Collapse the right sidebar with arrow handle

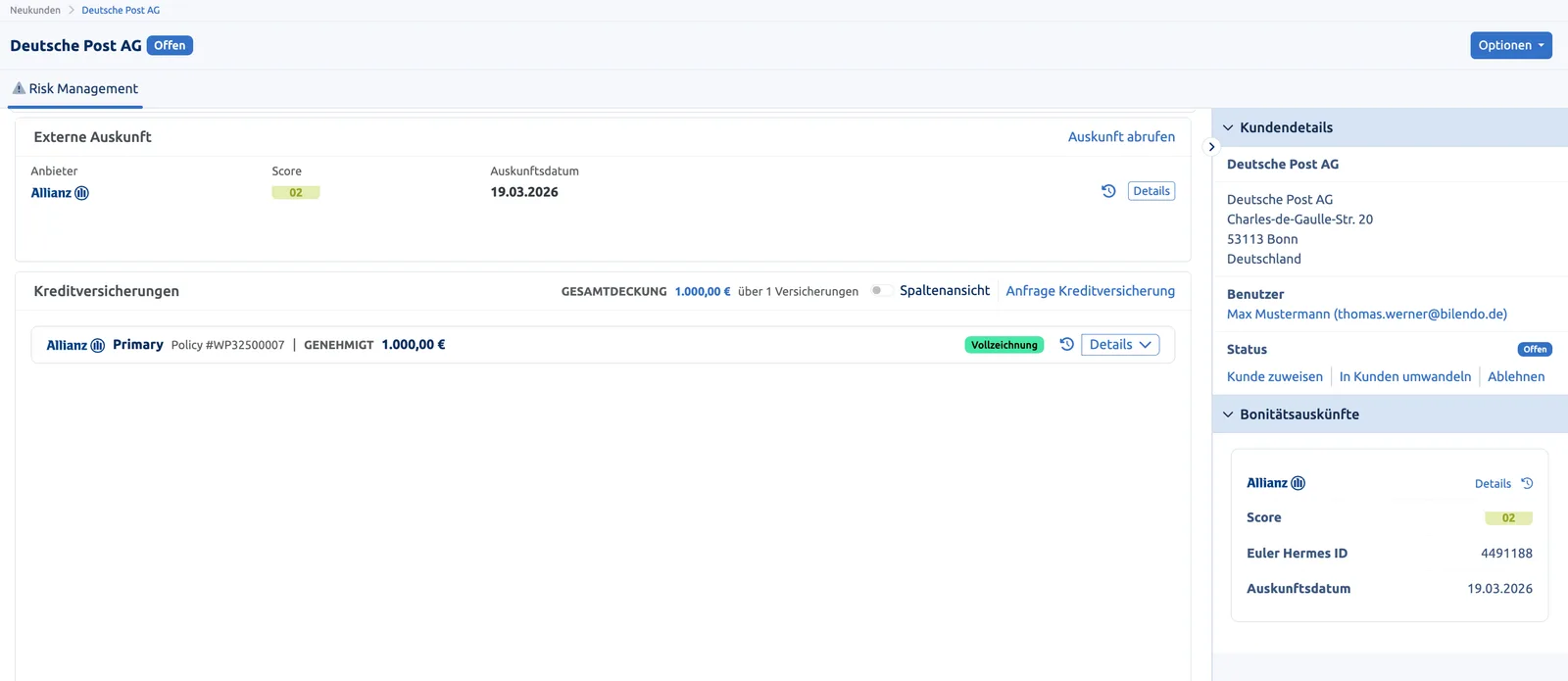pos(1211,147)
